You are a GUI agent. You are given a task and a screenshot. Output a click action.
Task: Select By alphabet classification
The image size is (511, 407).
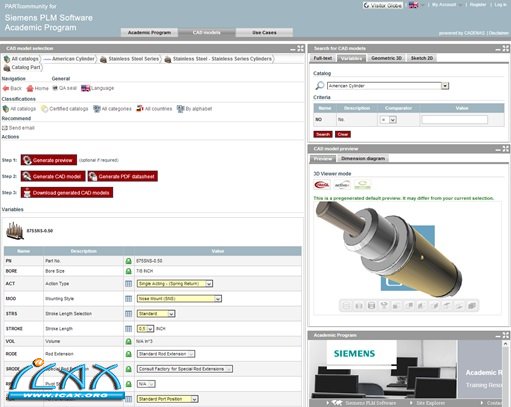click(x=194, y=109)
